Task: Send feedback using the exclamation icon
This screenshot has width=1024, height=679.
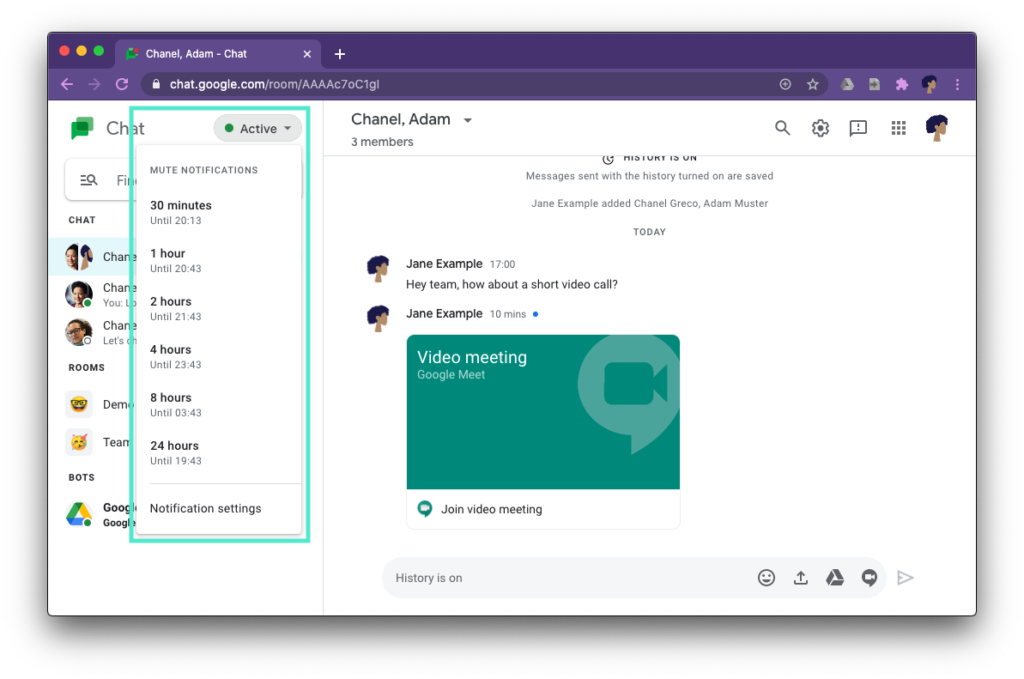Action: [x=858, y=128]
